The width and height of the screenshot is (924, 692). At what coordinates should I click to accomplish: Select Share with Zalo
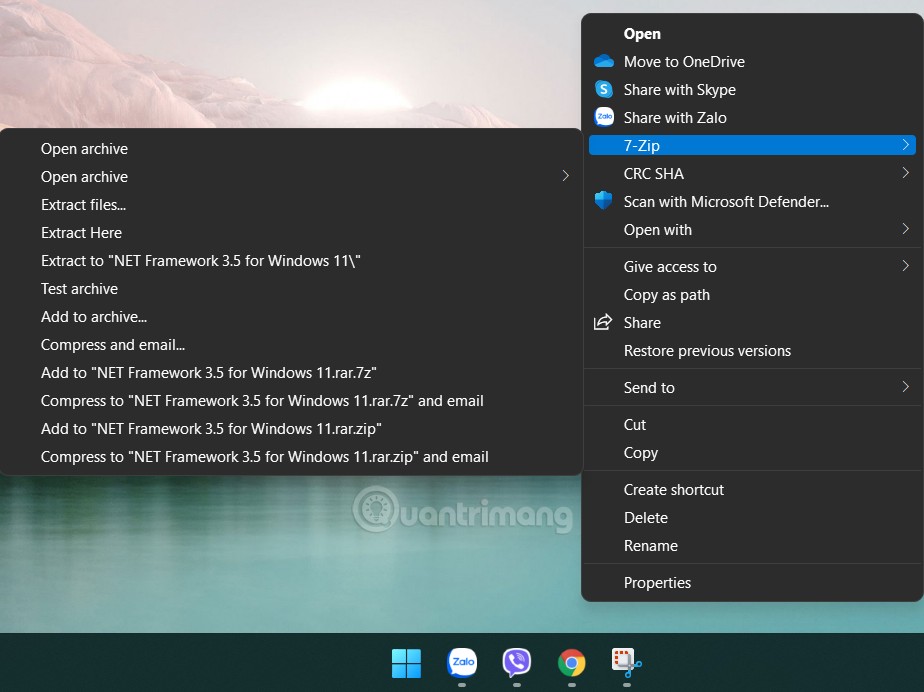coord(752,117)
